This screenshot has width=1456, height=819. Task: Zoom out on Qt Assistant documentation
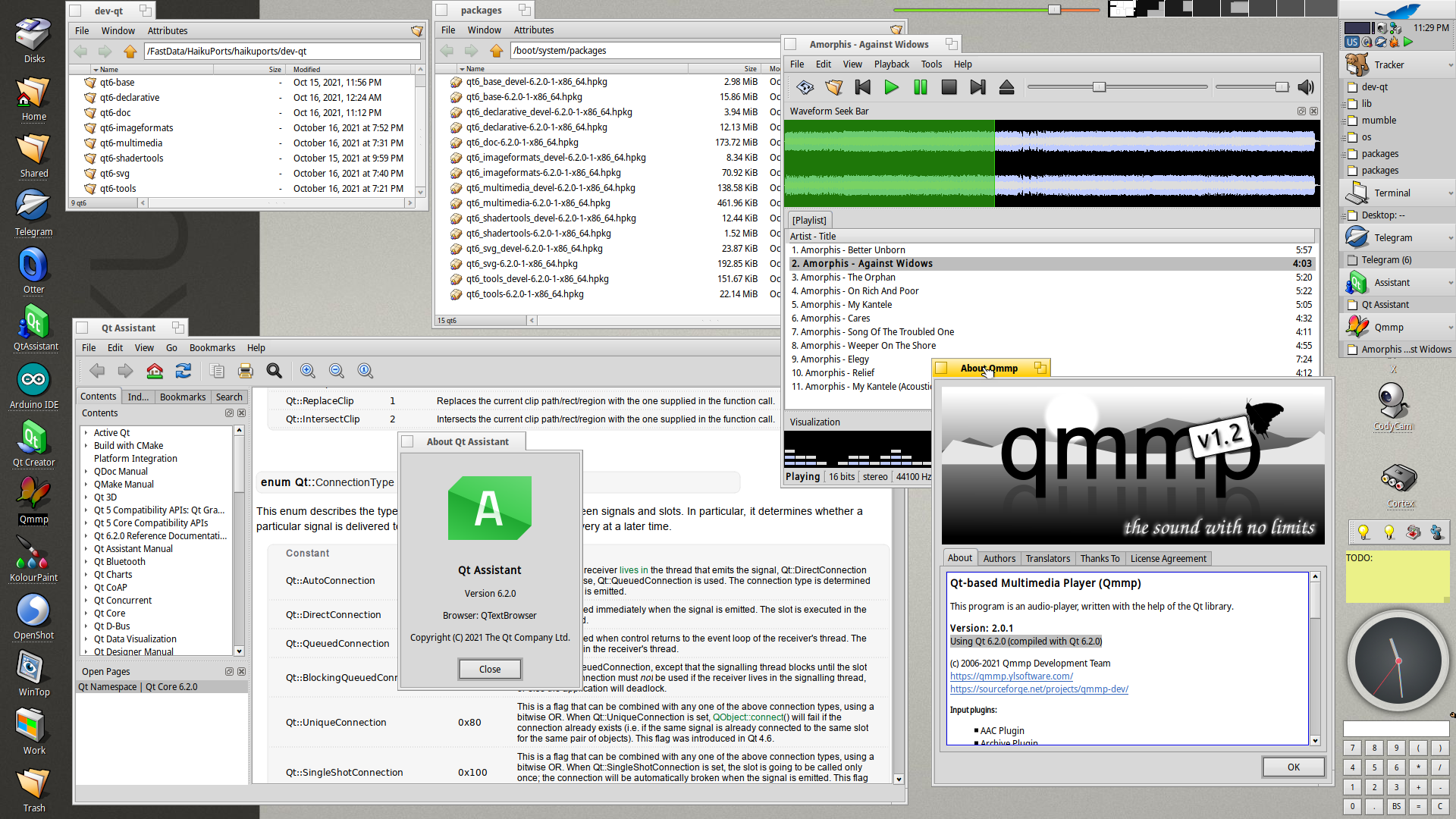pyautogui.click(x=337, y=371)
